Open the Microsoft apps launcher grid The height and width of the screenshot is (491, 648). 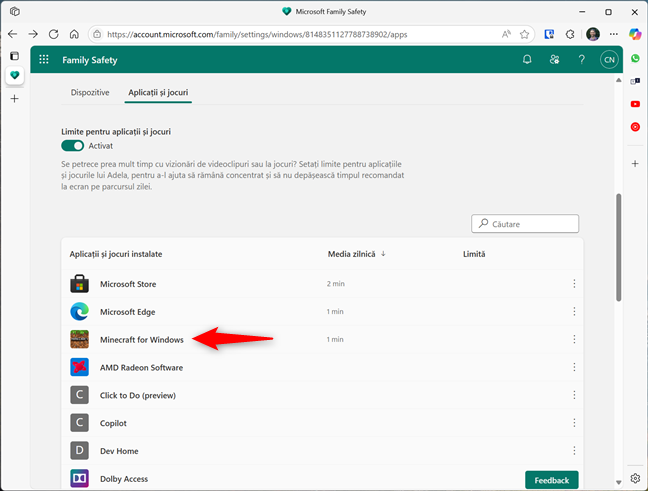coord(44,60)
